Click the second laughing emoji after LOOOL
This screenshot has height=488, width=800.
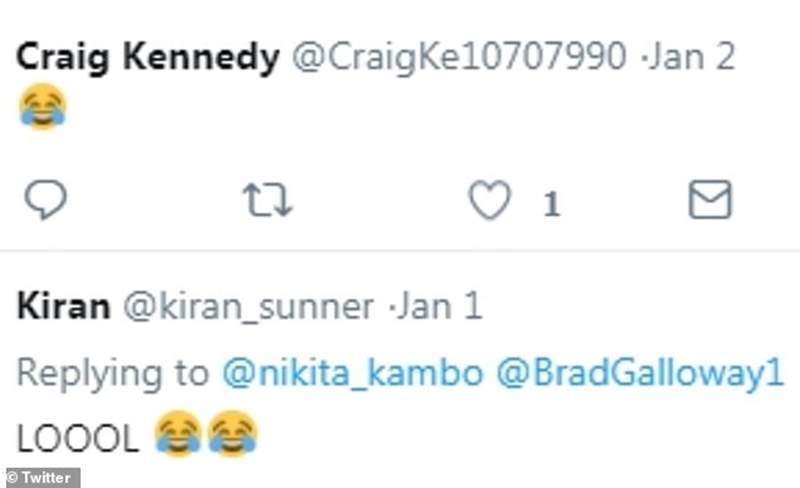pyautogui.click(x=232, y=435)
